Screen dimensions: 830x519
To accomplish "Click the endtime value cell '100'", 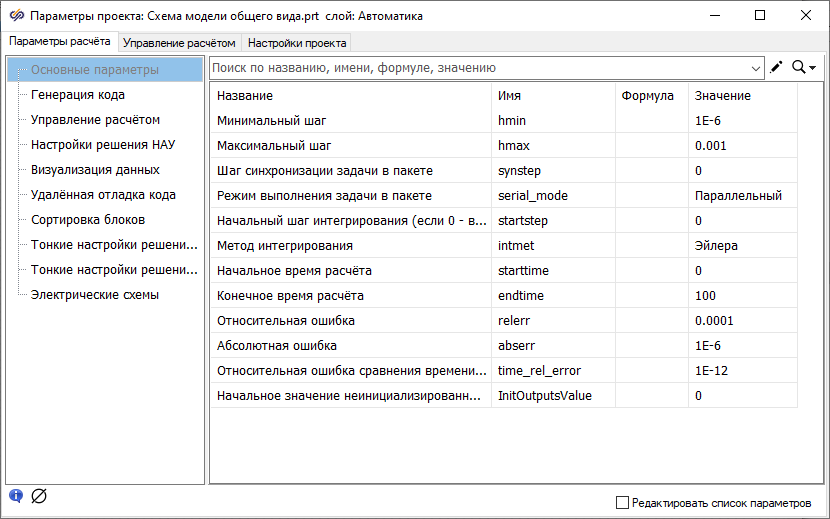I will [x=741, y=296].
